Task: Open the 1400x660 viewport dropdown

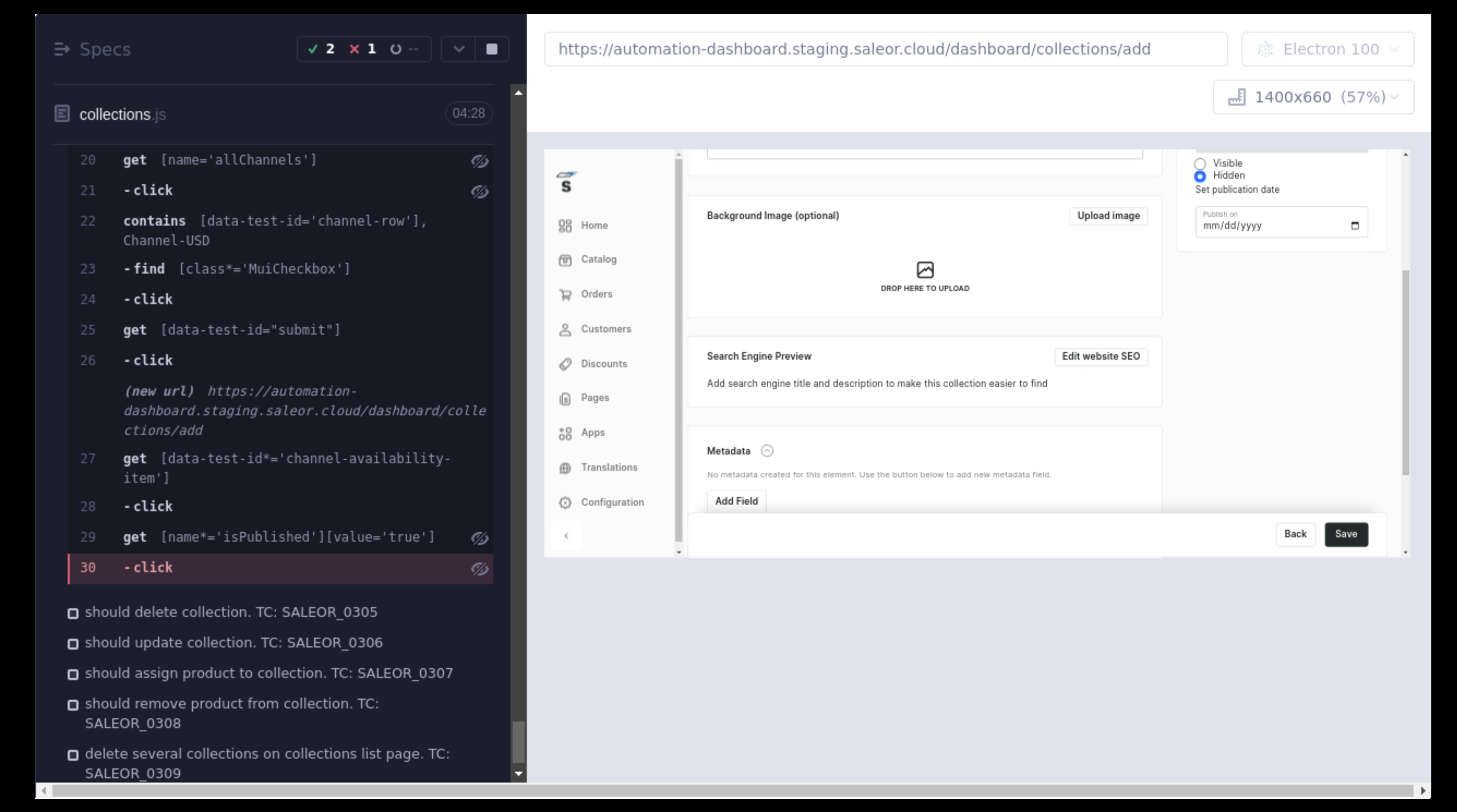Action: point(1314,97)
